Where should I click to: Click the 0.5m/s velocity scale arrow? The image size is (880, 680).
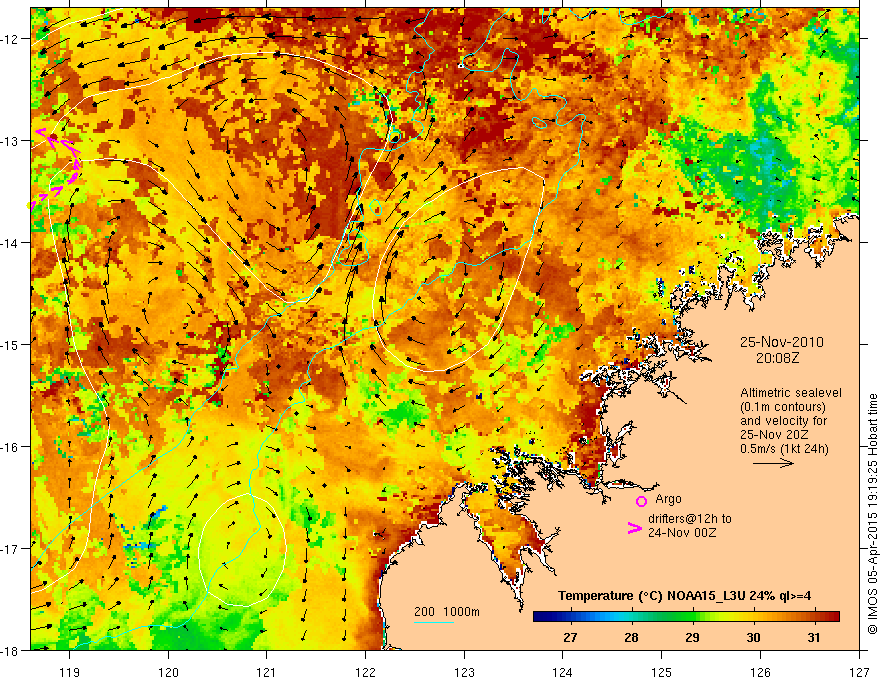[x=773, y=463]
